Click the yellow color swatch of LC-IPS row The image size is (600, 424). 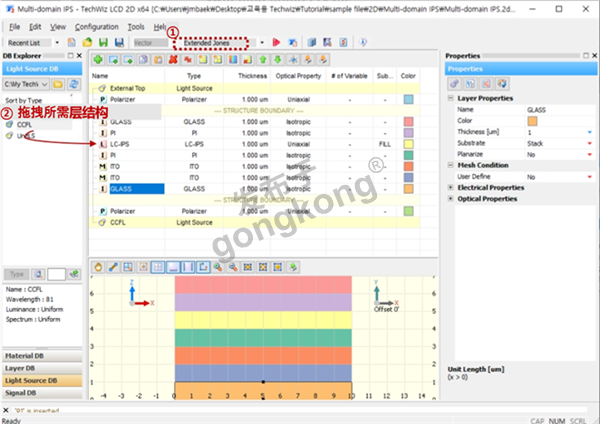(x=409, y=144)
